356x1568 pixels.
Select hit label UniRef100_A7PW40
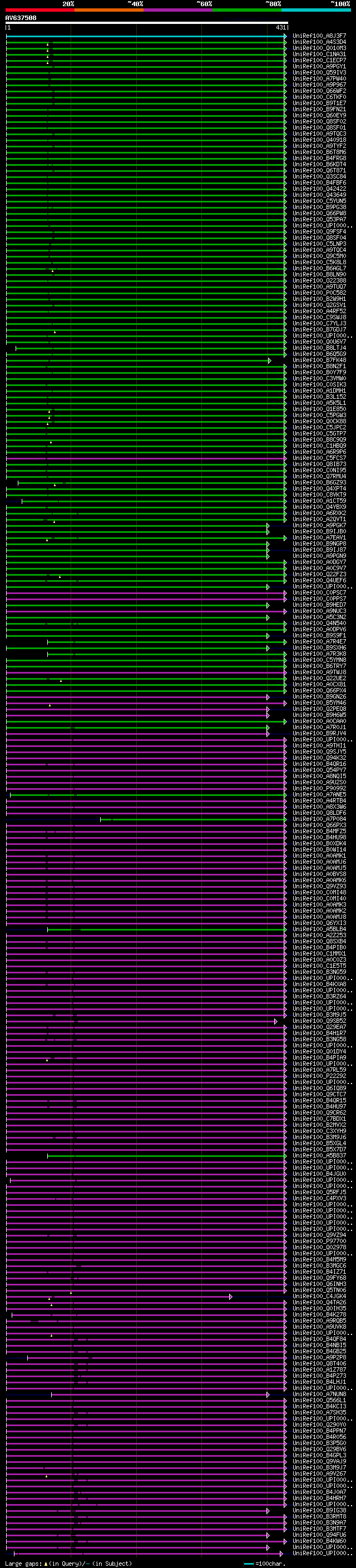(x=319, y=78)
